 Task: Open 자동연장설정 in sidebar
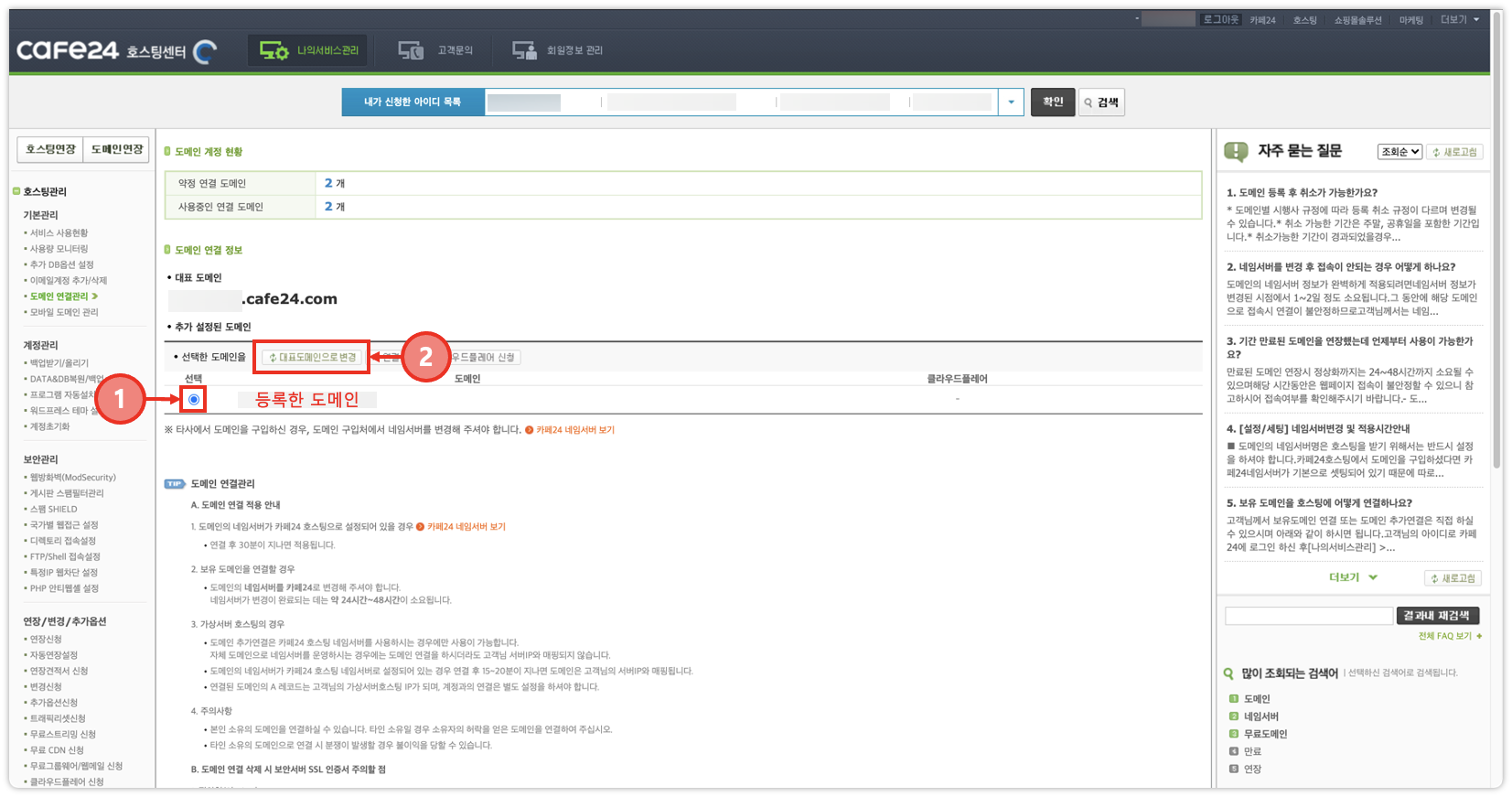[53, 655]
